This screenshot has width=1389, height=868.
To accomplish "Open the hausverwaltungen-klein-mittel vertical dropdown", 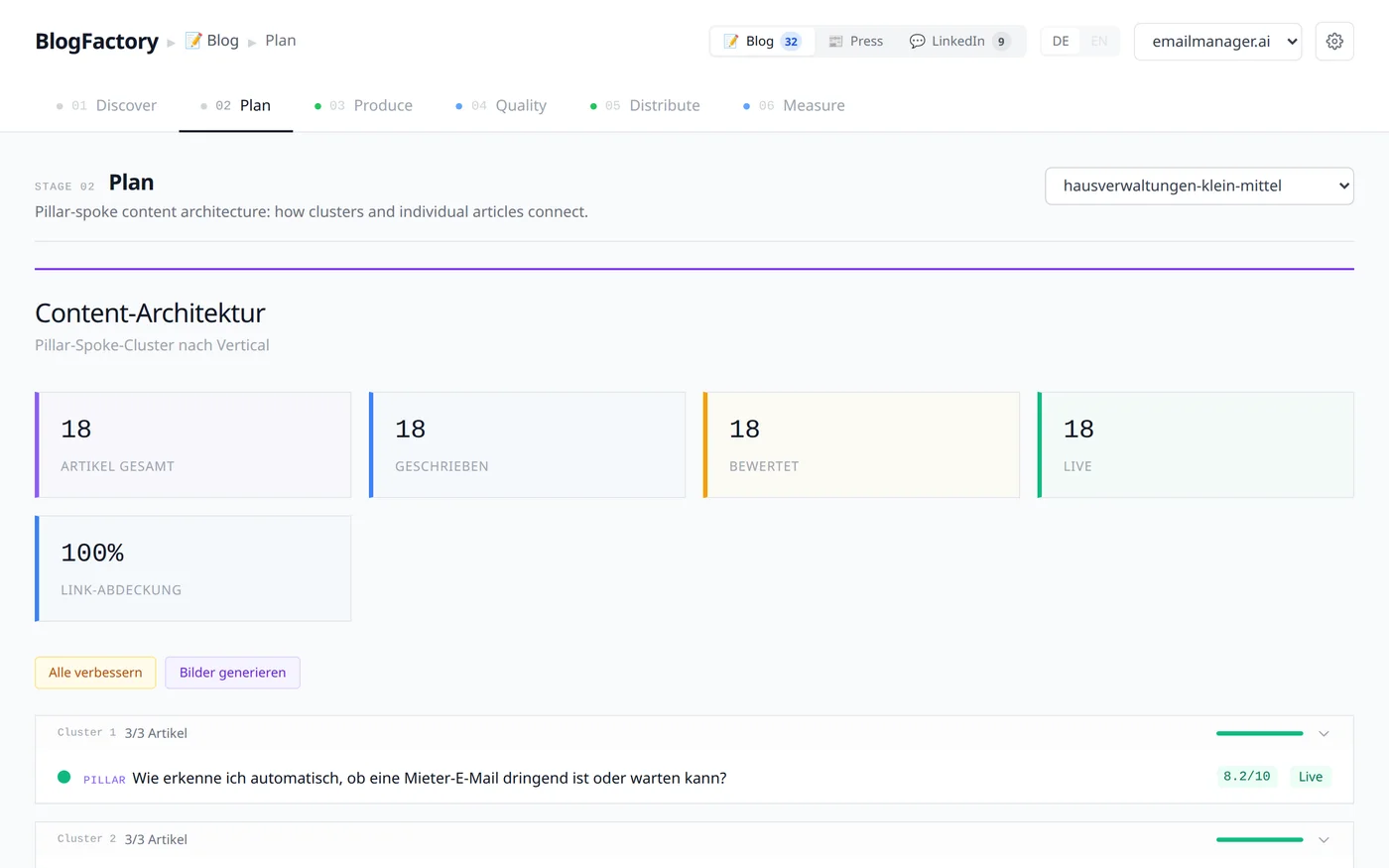I will click(1200, 186).
